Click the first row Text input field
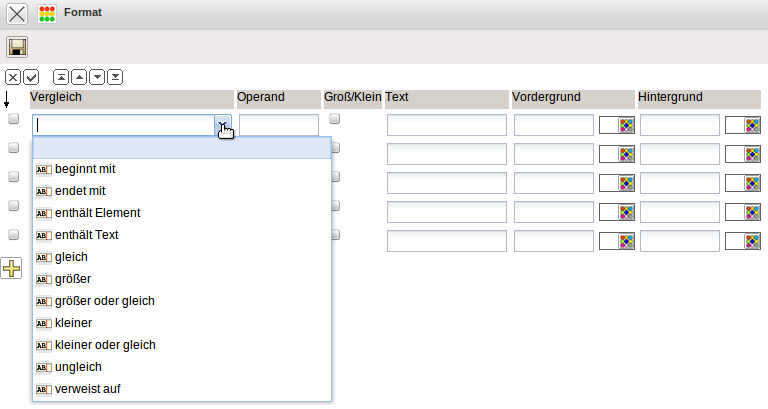This screenshot has width=768, height=409. (446, 125)
